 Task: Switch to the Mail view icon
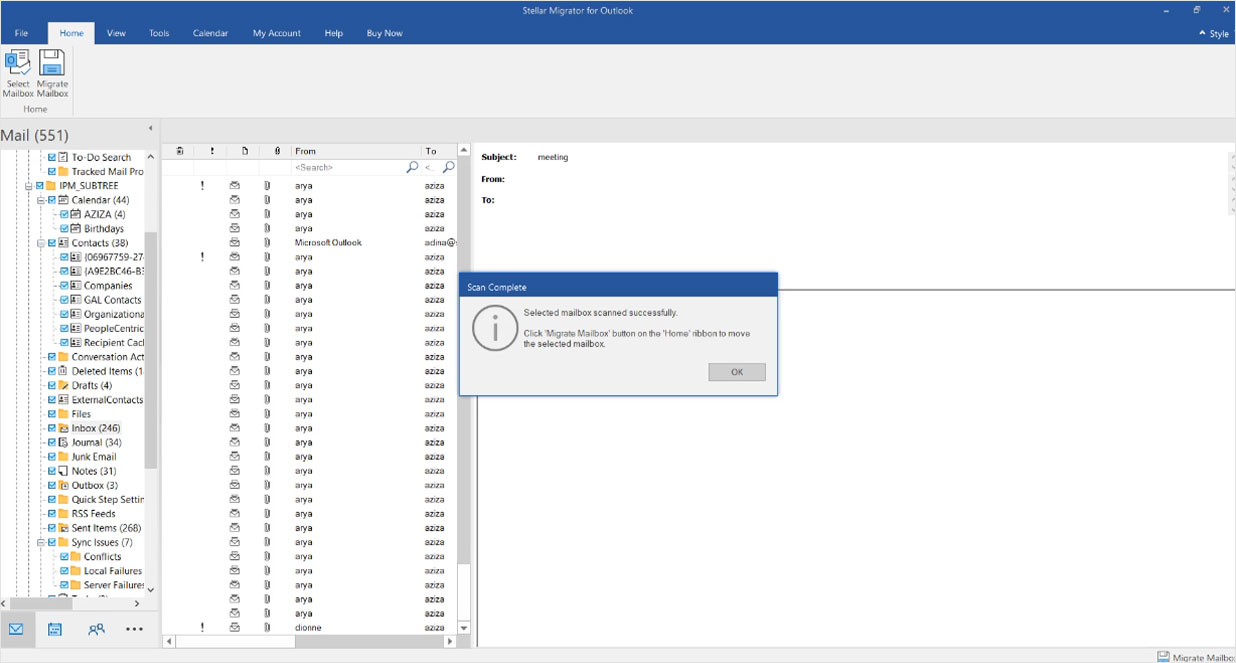click(x=16, y=629)
